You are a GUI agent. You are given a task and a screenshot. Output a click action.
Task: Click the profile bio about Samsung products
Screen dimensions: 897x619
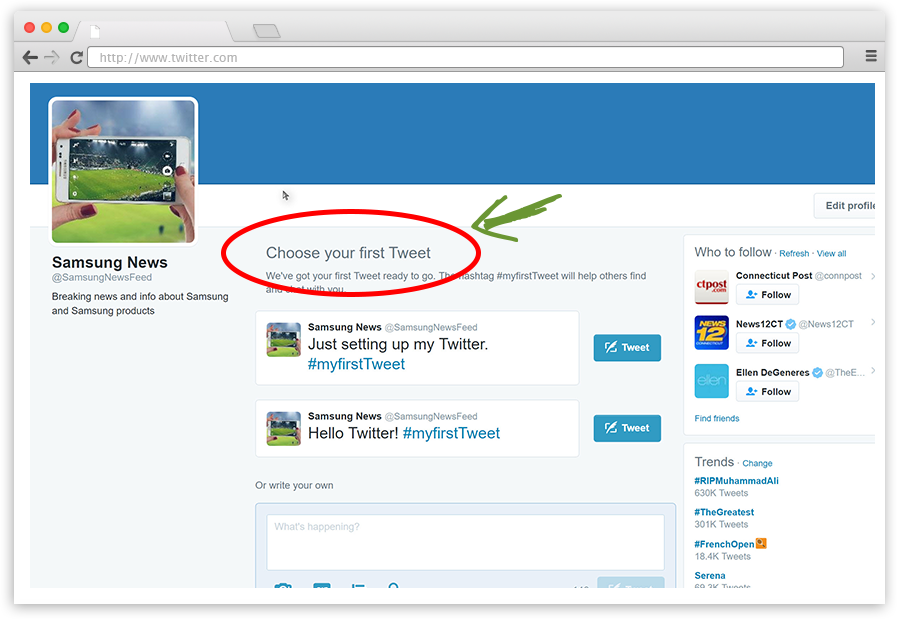pyautogui.click(x=140, y=304)
